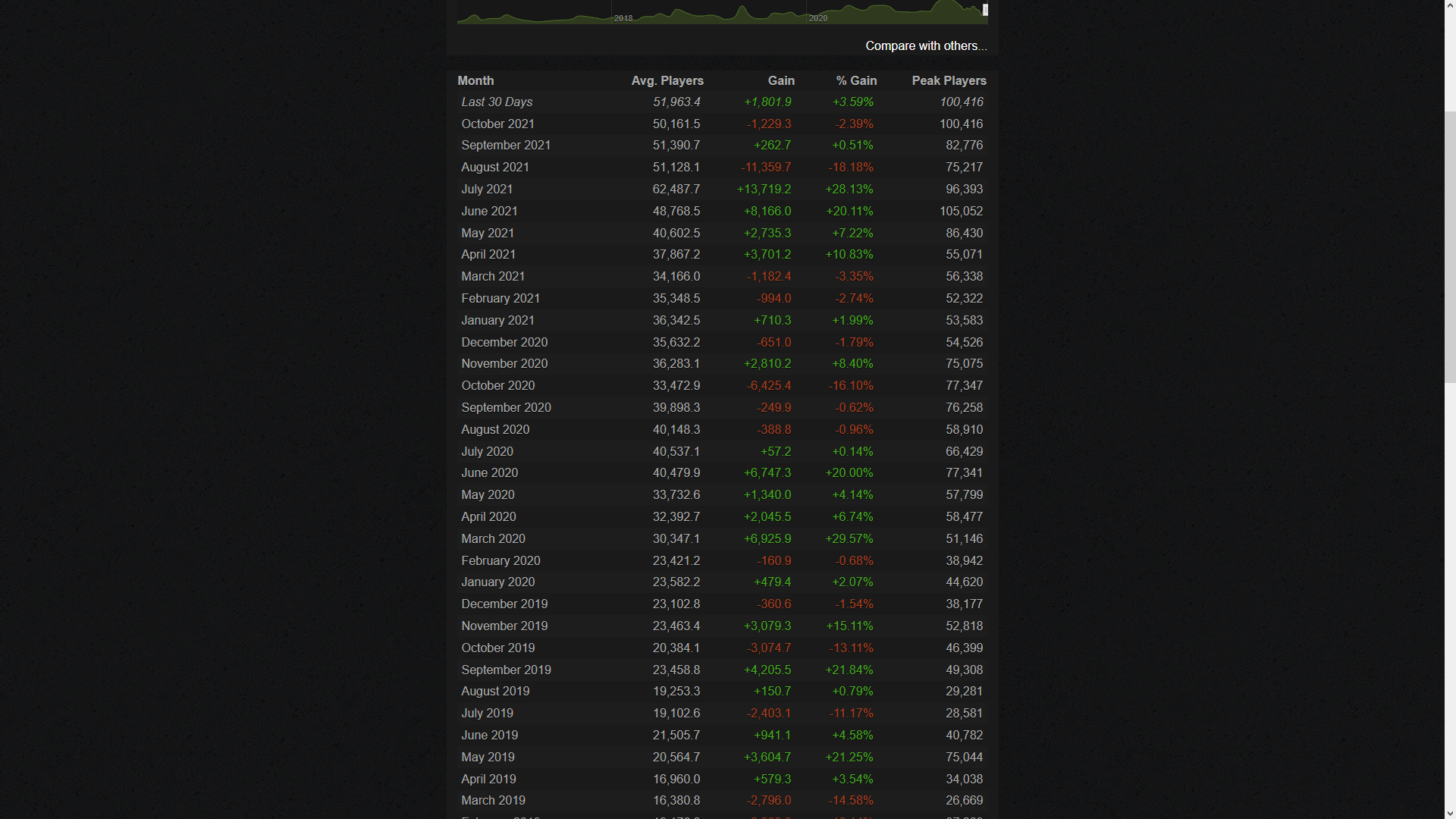1456x819 pixels.
Task: Click the % Gain column header
Action: click(856, 81)
